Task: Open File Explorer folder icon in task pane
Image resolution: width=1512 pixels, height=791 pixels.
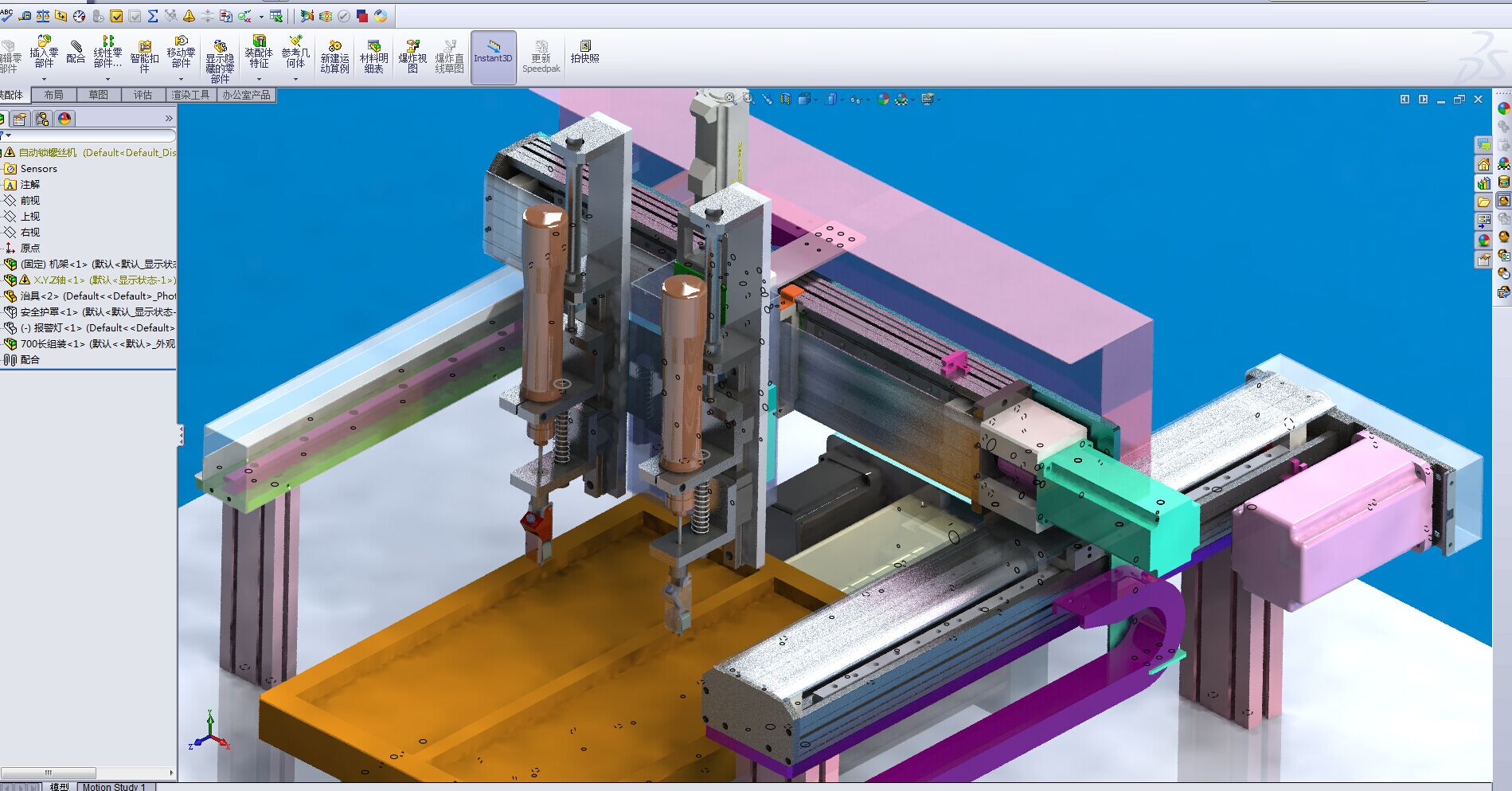Action: click(1483, 202)
